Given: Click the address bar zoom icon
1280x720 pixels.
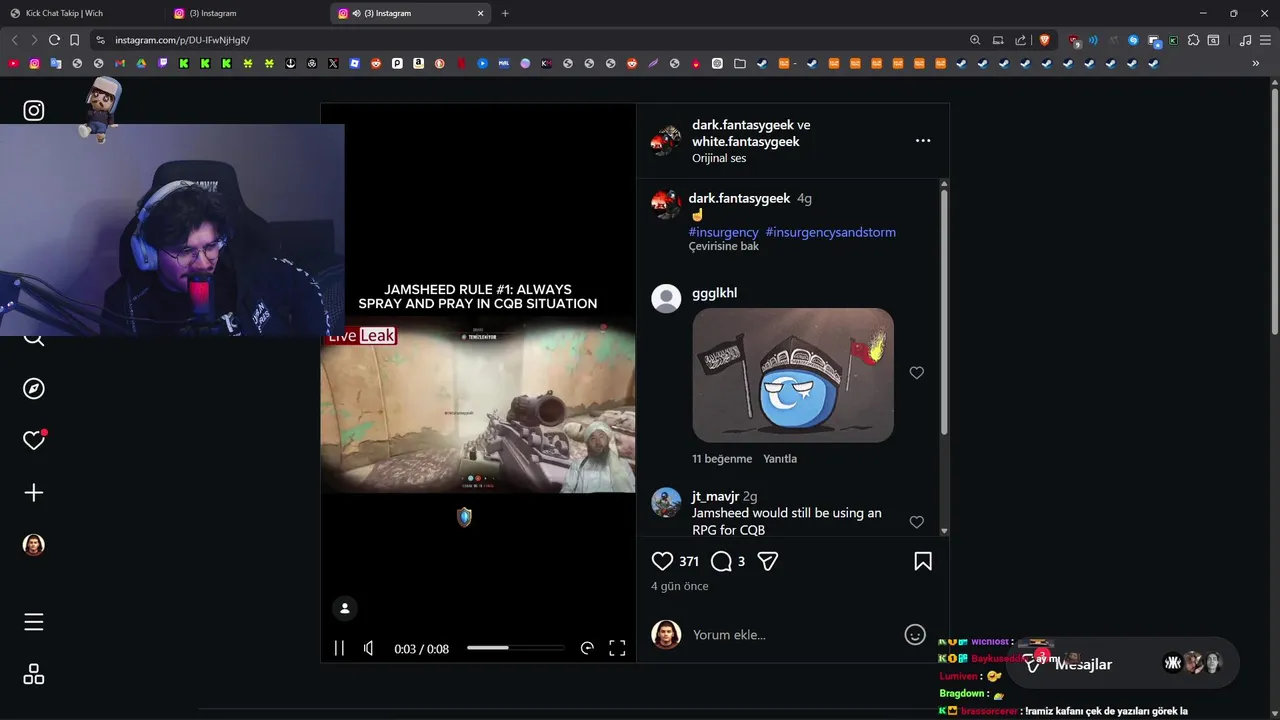Looking at the screenshot, I should tap(975, 40).
